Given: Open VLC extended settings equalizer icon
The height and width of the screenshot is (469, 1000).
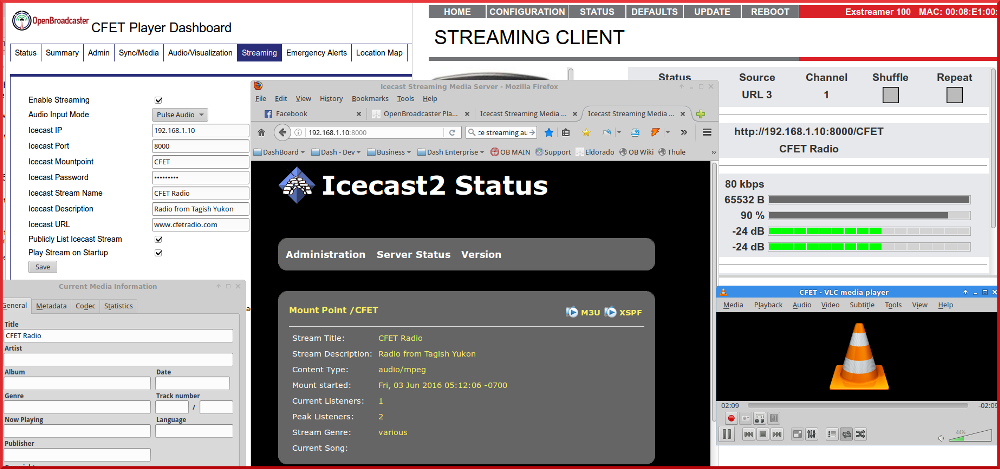Looking at the screenshot, I should coord(811,435).
